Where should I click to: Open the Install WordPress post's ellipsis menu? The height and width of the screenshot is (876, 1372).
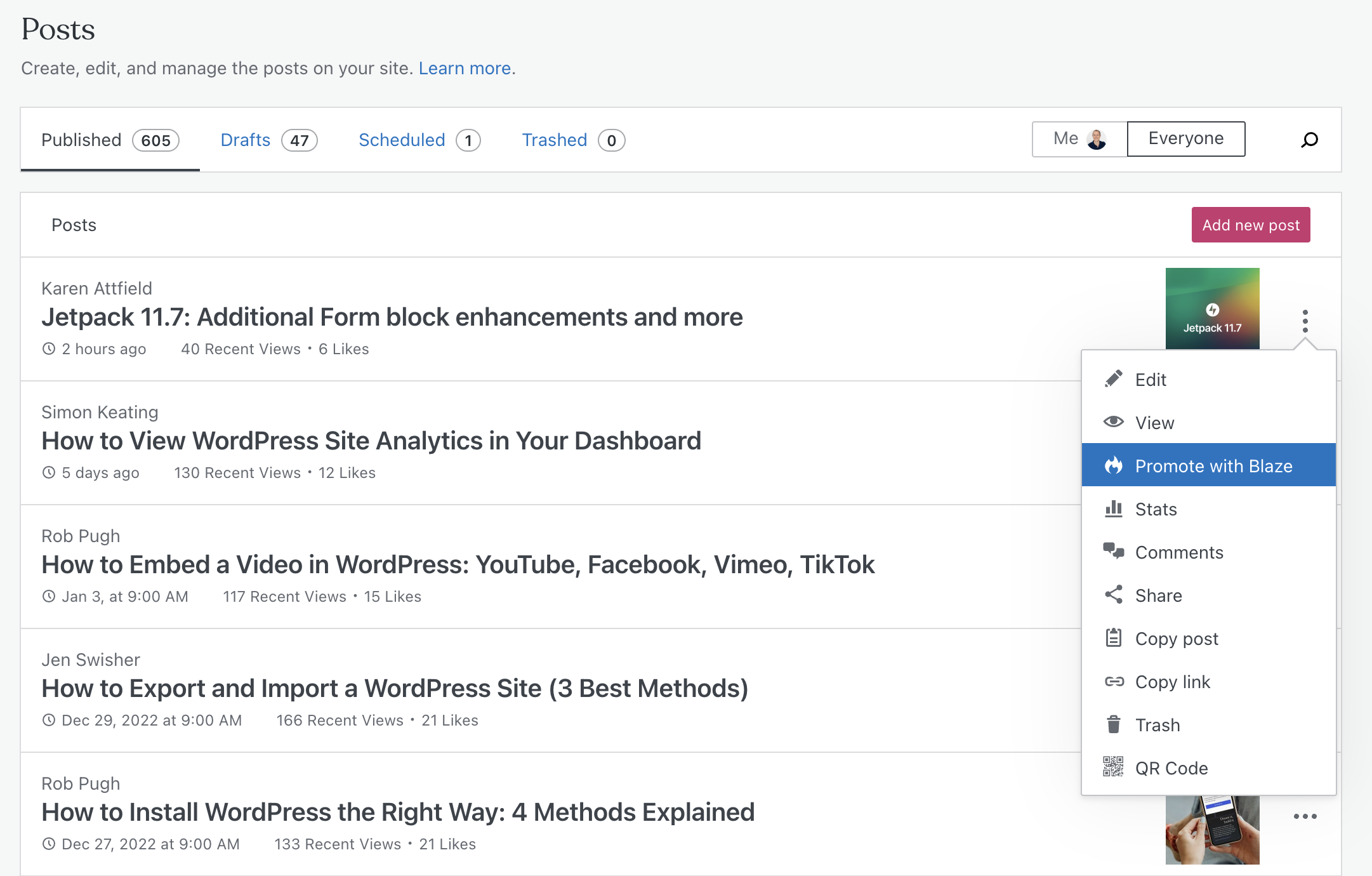click(x=1305, y=816)
